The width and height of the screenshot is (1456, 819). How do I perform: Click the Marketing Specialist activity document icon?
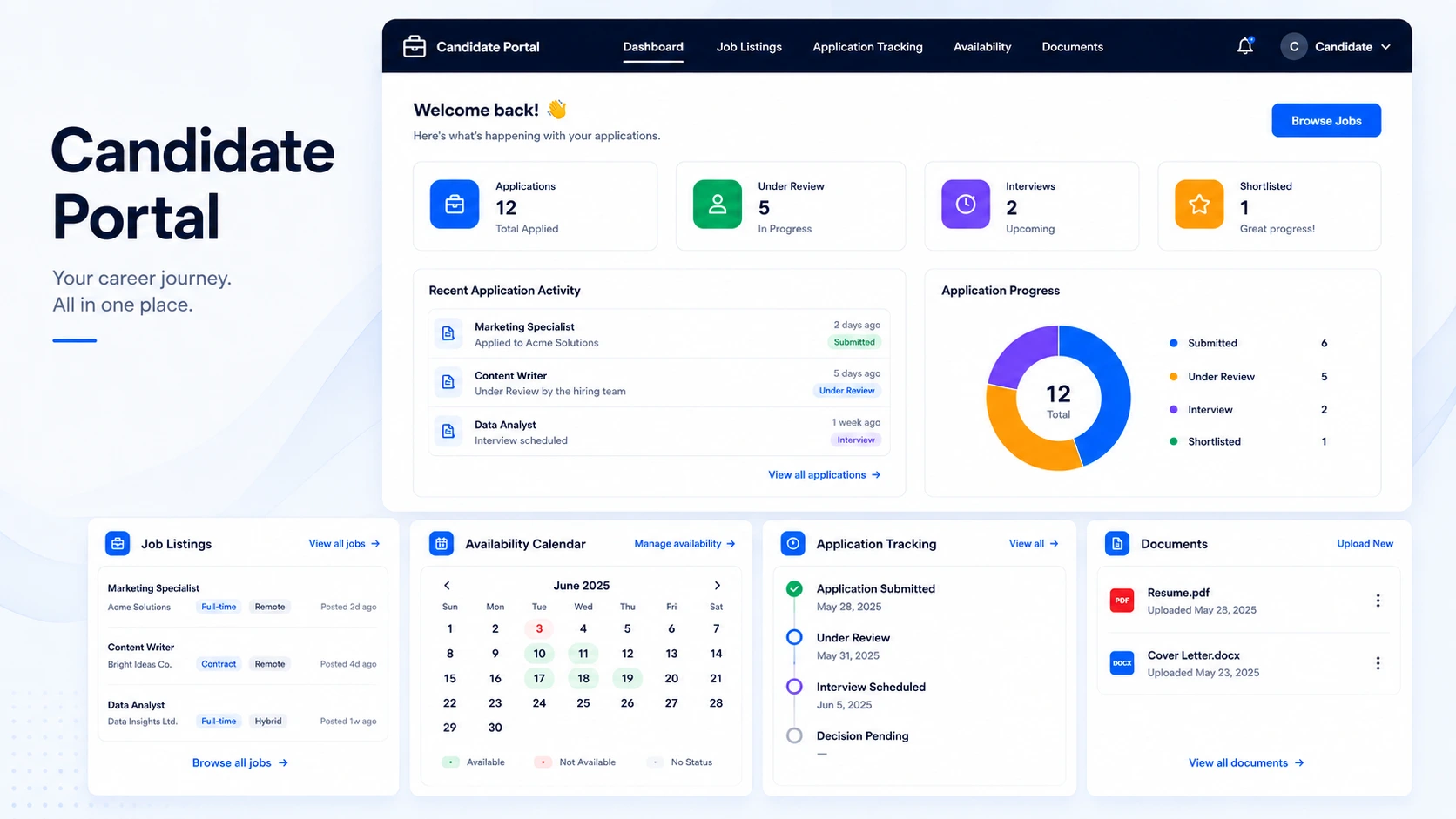pyautogui.click(x=448, y=333)
